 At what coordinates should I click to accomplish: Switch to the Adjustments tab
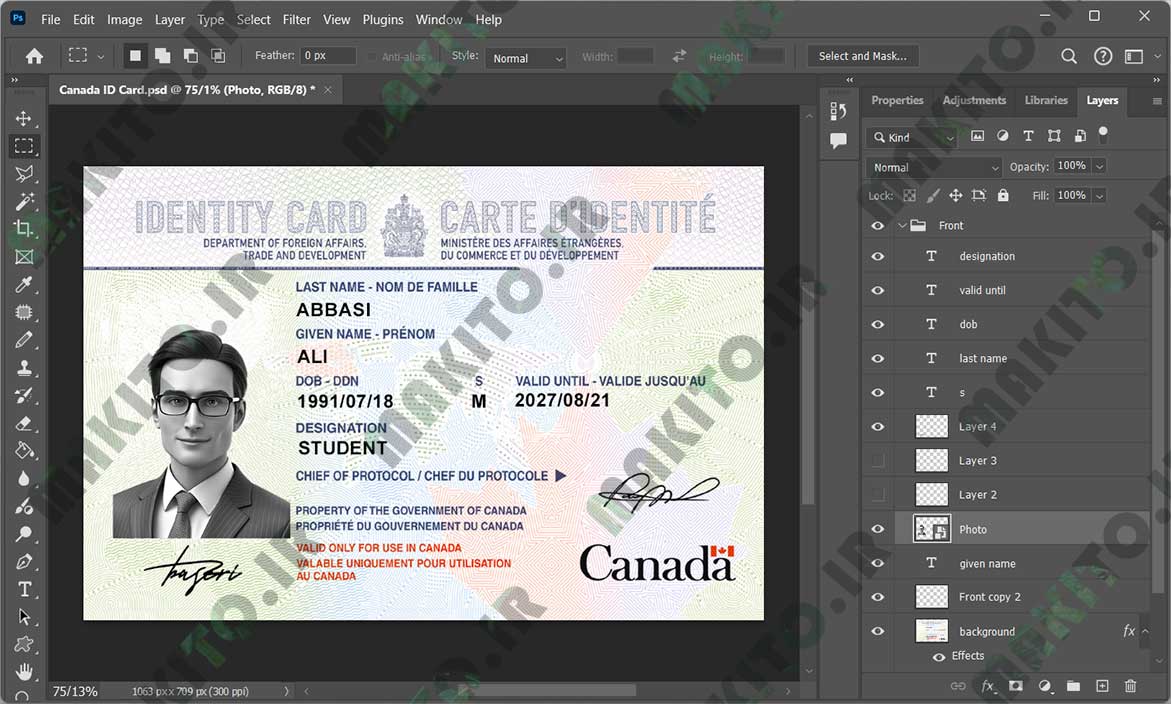[x=974, y=100]
